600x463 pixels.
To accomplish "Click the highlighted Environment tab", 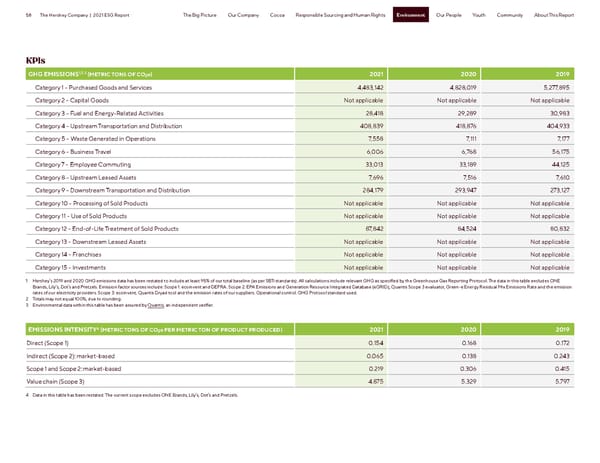I will pyautogui.click(x=412, y=15).
